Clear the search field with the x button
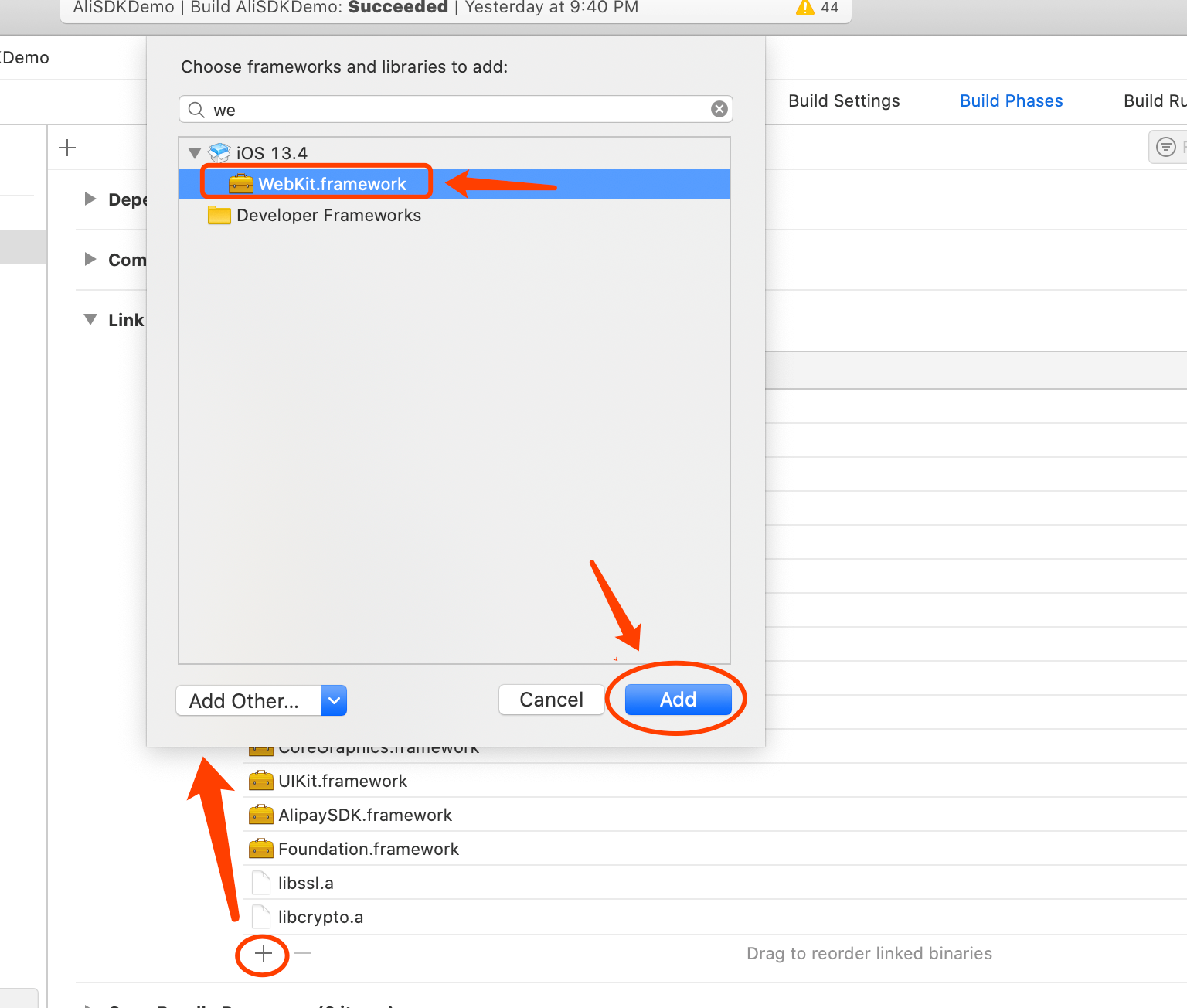 pos(719,109)
